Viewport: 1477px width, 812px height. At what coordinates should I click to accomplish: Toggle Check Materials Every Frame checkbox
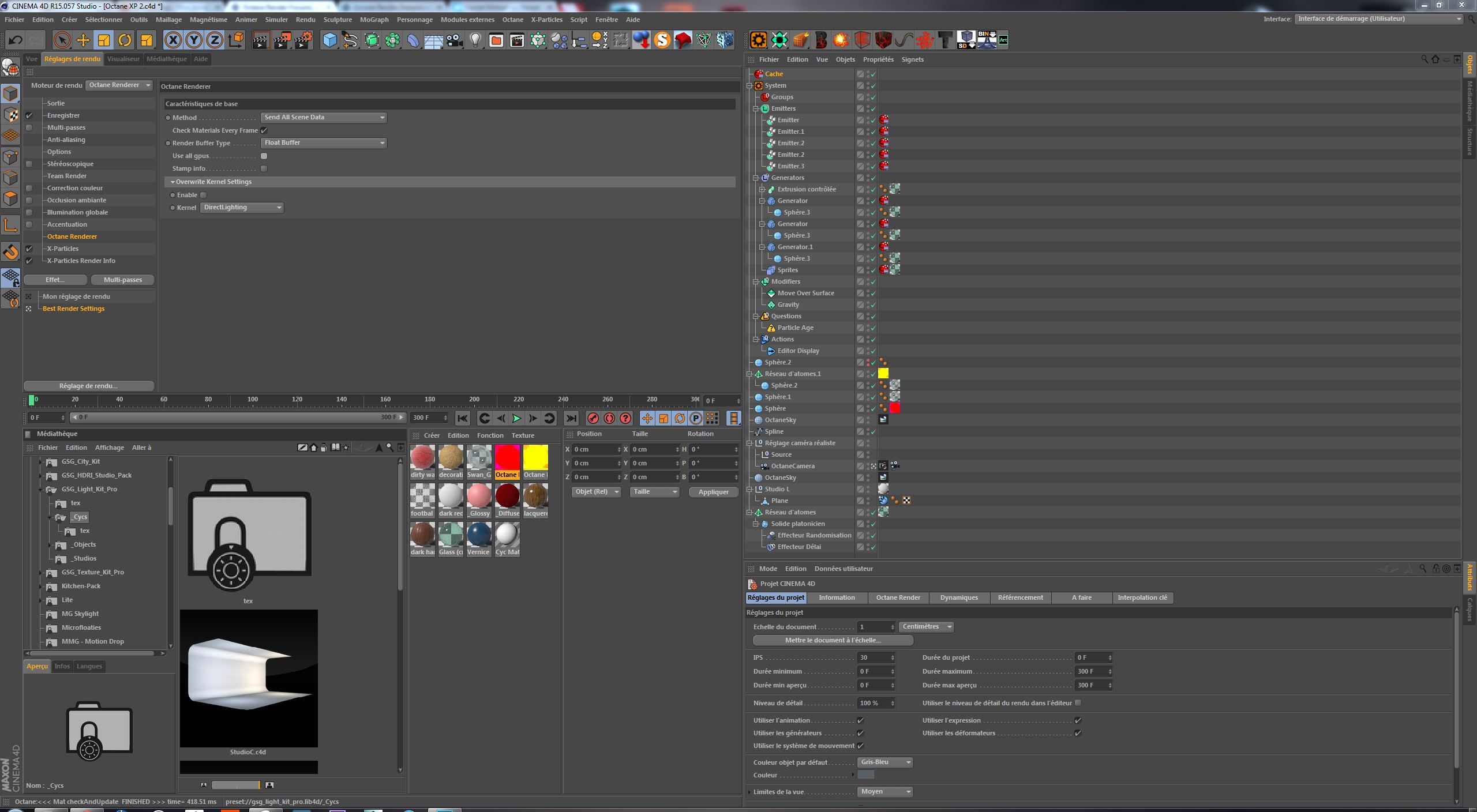point(264,130)
